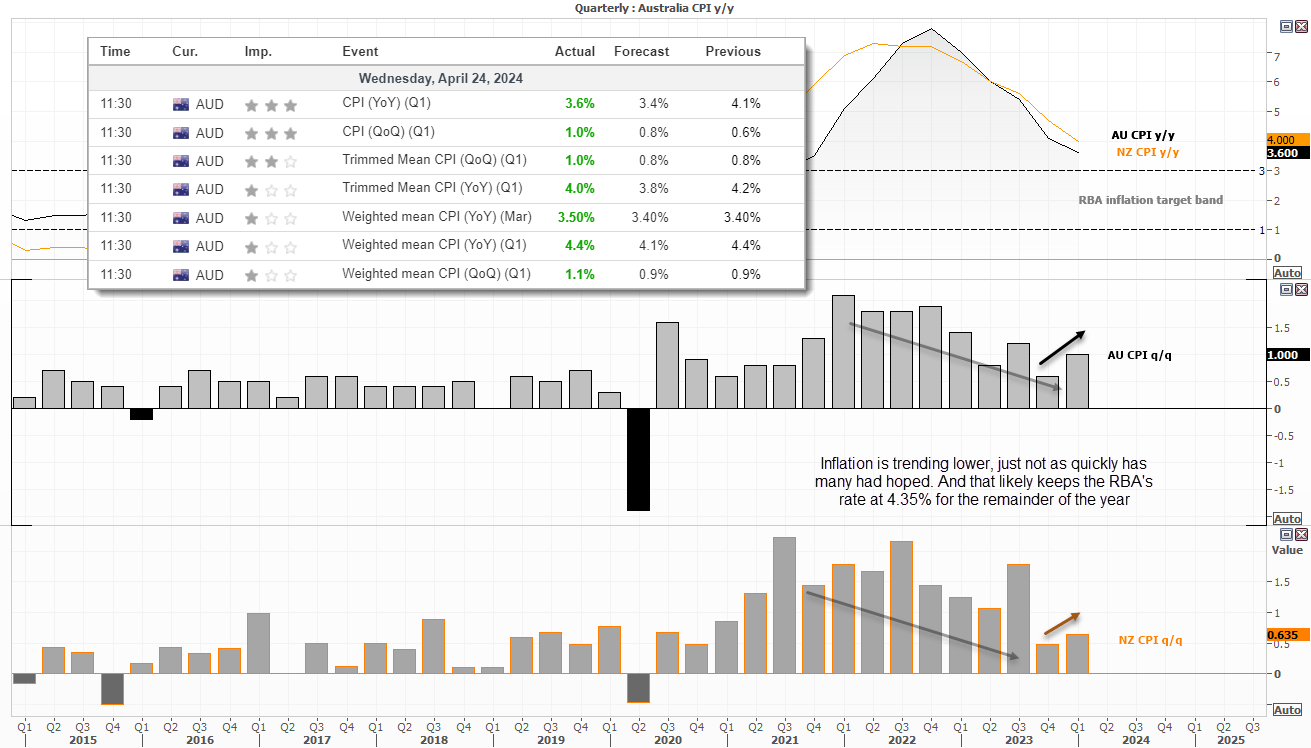Viewport: 1311px width, 748px height.
Task: Toggle Auto scaling on the y/y chart
Action: [x=1288, y=272]
